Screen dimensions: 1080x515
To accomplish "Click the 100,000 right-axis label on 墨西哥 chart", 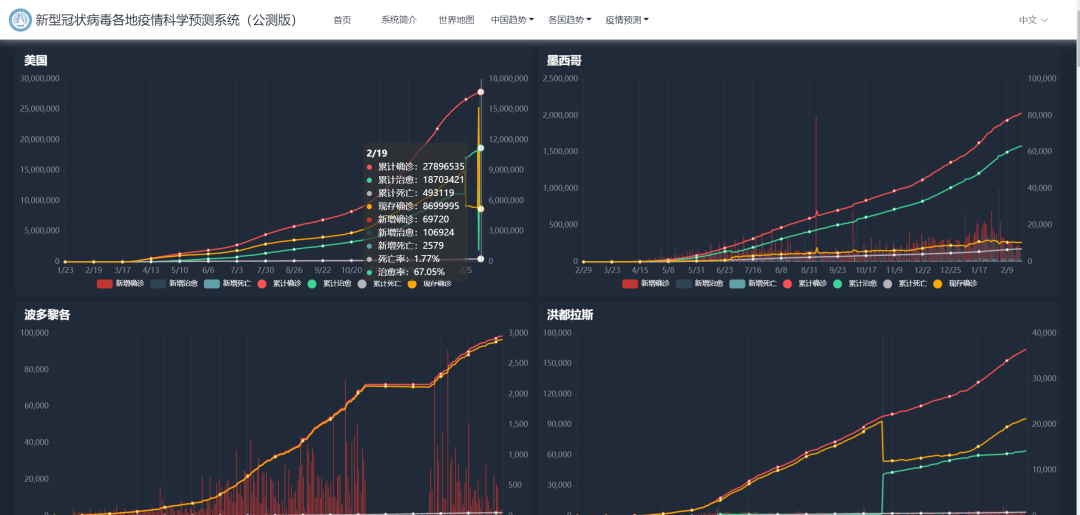I will pos(1041,78).
